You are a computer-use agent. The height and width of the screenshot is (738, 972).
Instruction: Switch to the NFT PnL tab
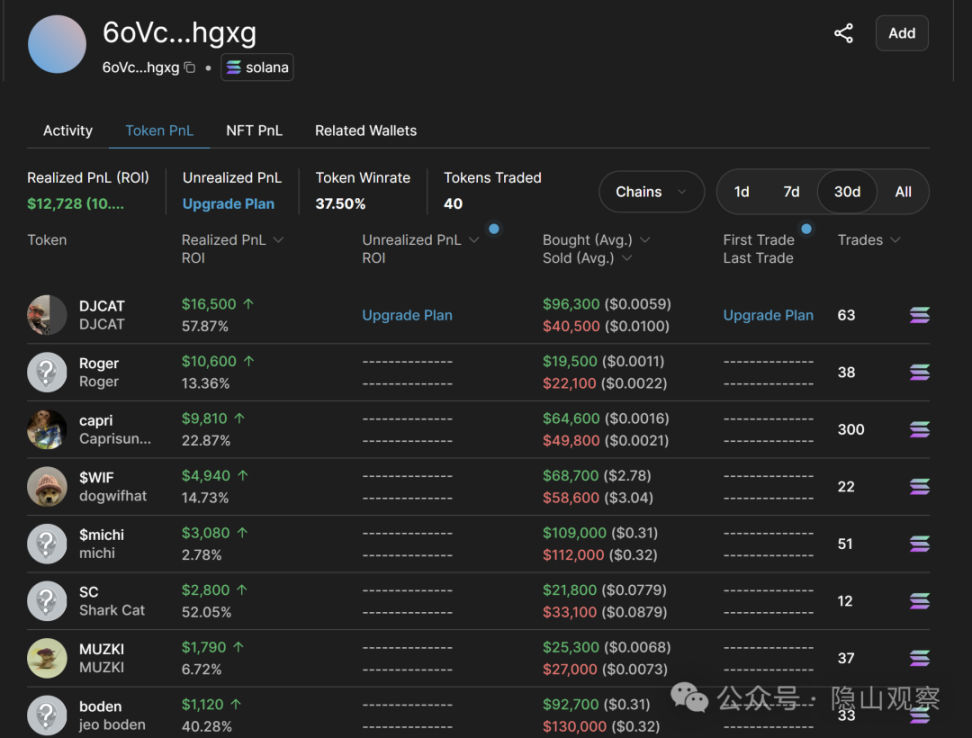(x=254, y=131)
